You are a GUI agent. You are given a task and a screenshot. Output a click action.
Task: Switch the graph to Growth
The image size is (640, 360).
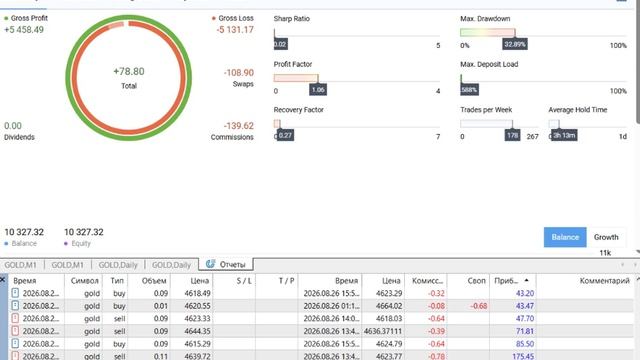[606, 237]
